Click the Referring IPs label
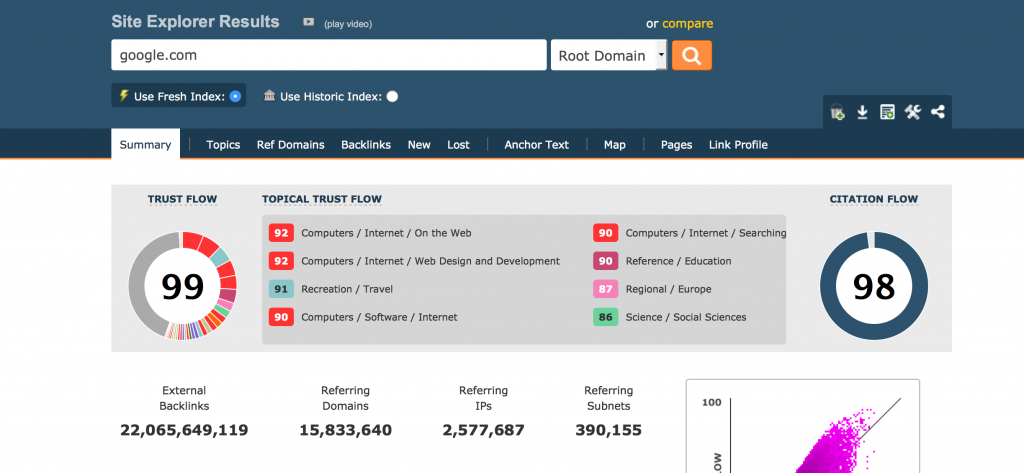This screenshot has height=473, width=1024. point(483,399)
